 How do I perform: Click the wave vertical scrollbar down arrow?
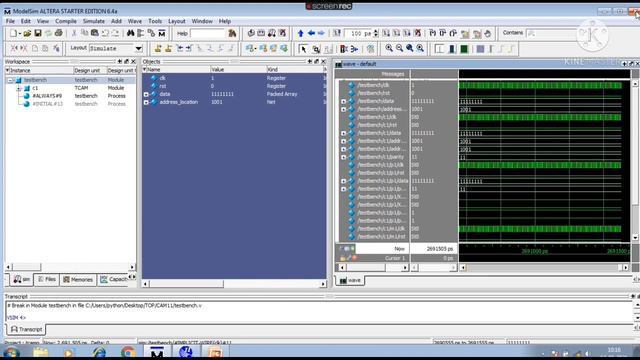point(635,237)
